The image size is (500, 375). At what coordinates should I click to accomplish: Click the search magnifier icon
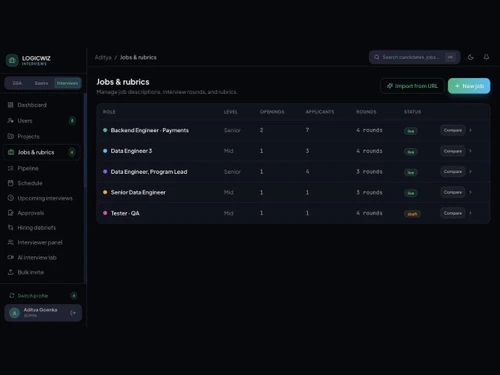[377, 57]
